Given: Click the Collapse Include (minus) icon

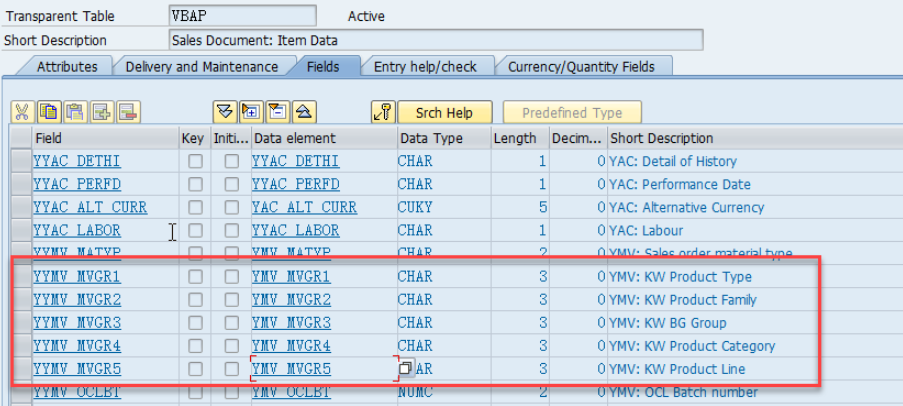Looking at the screenshot, I should click(x=278, y=112).
